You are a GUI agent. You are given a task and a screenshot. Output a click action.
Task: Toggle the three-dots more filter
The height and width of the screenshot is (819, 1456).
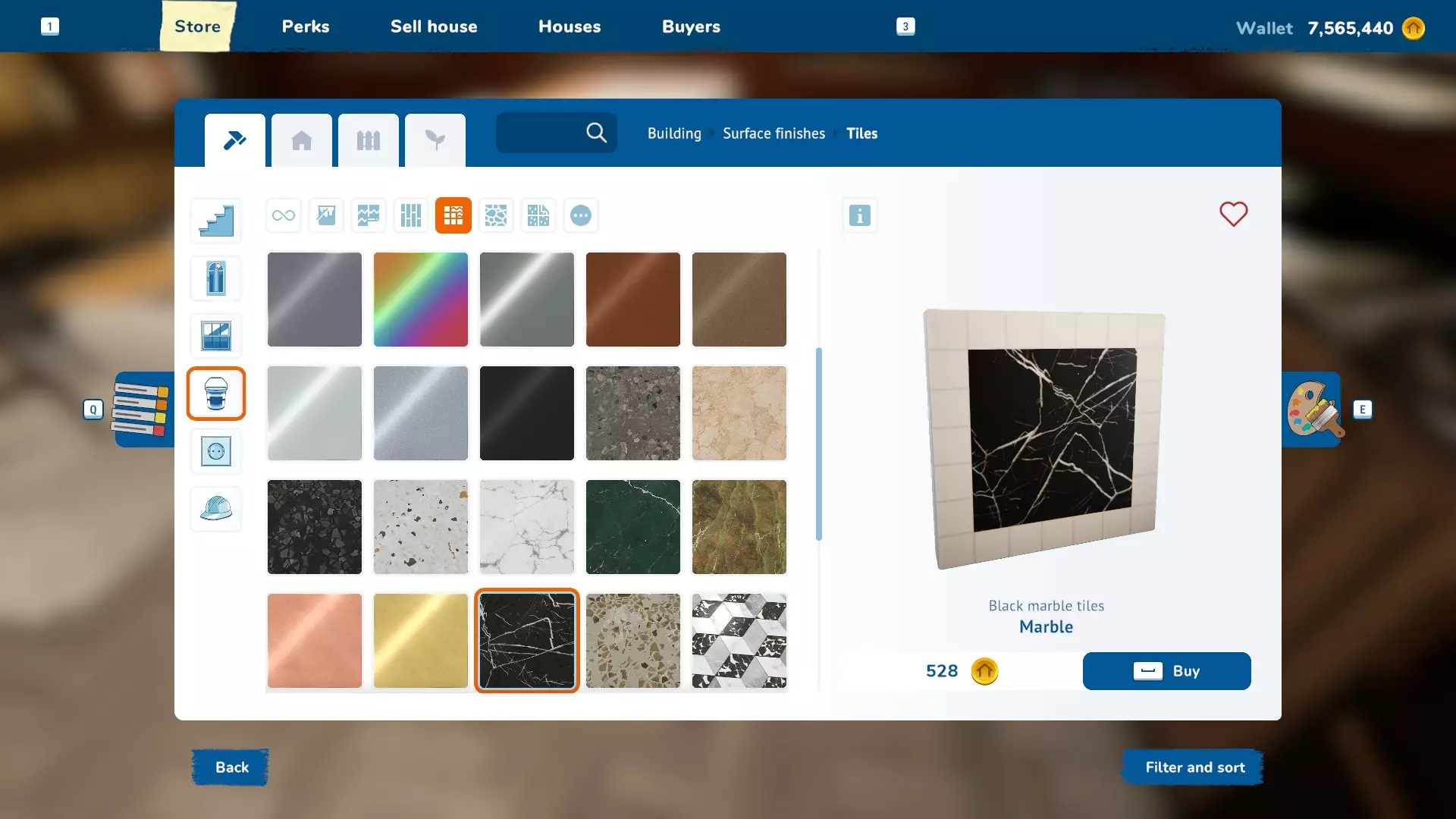coord(581,215)
